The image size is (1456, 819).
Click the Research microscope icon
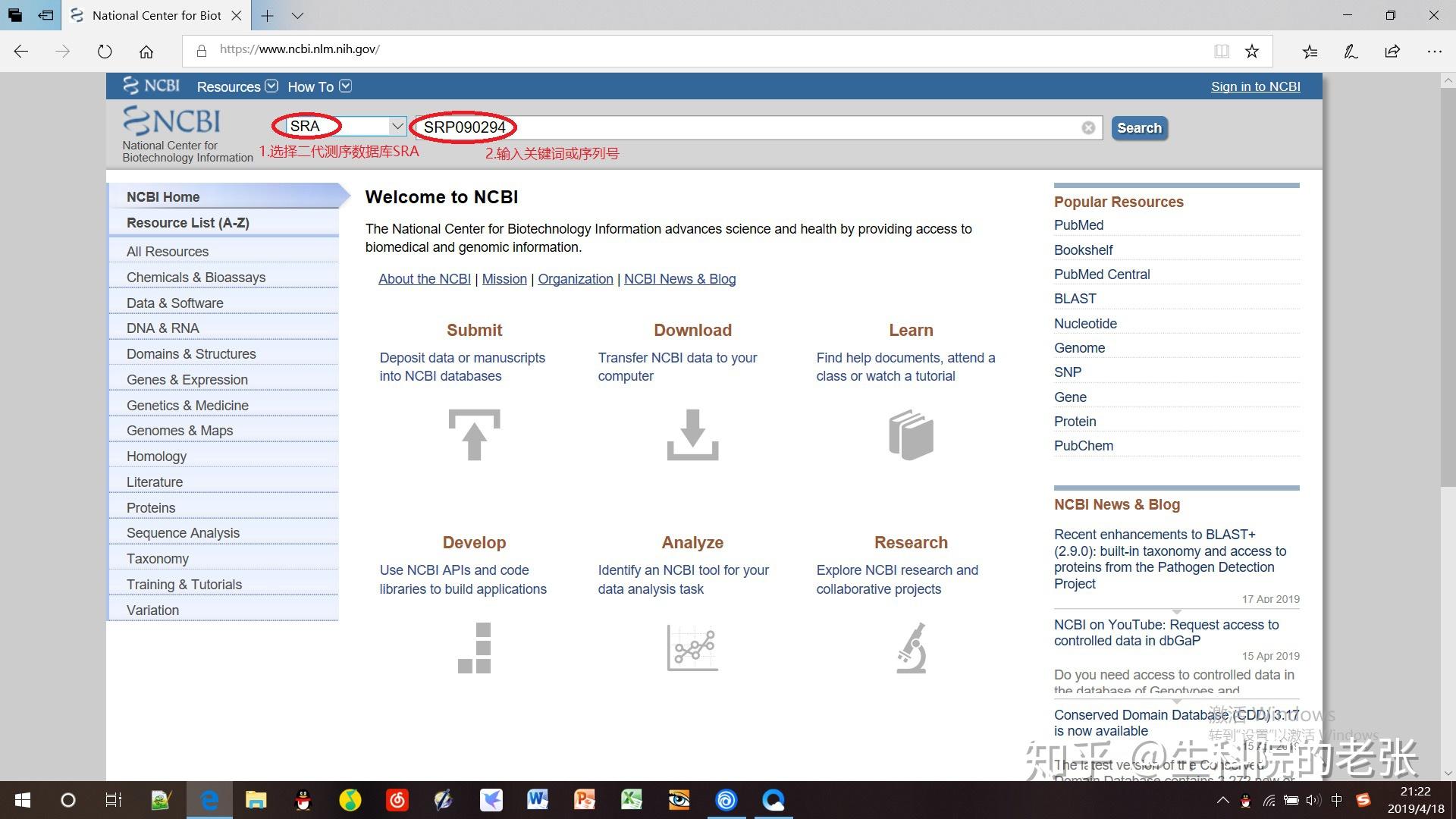911,648
